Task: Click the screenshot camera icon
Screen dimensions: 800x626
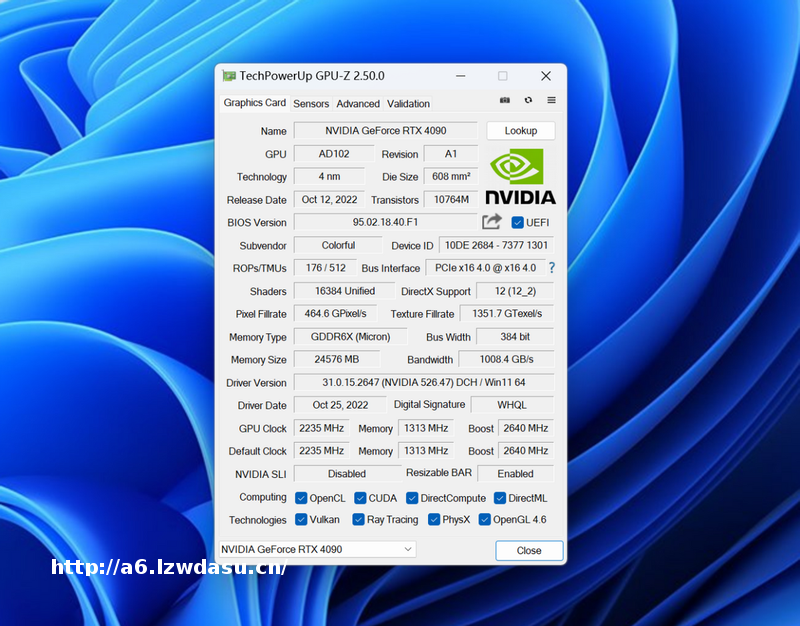Action: pyautogui.click(x=505, y=101)
